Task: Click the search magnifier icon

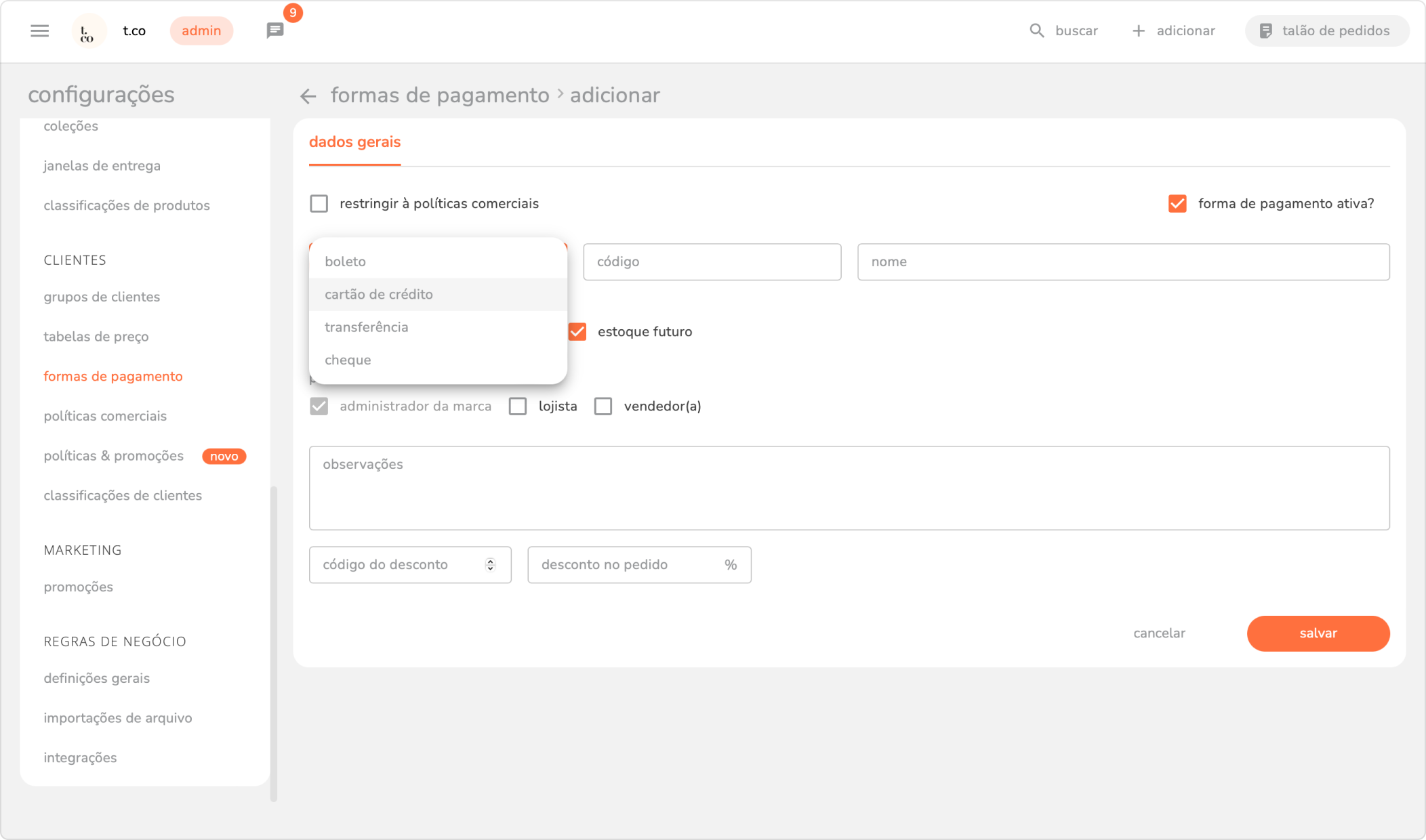Action: tap(1036, 30)
